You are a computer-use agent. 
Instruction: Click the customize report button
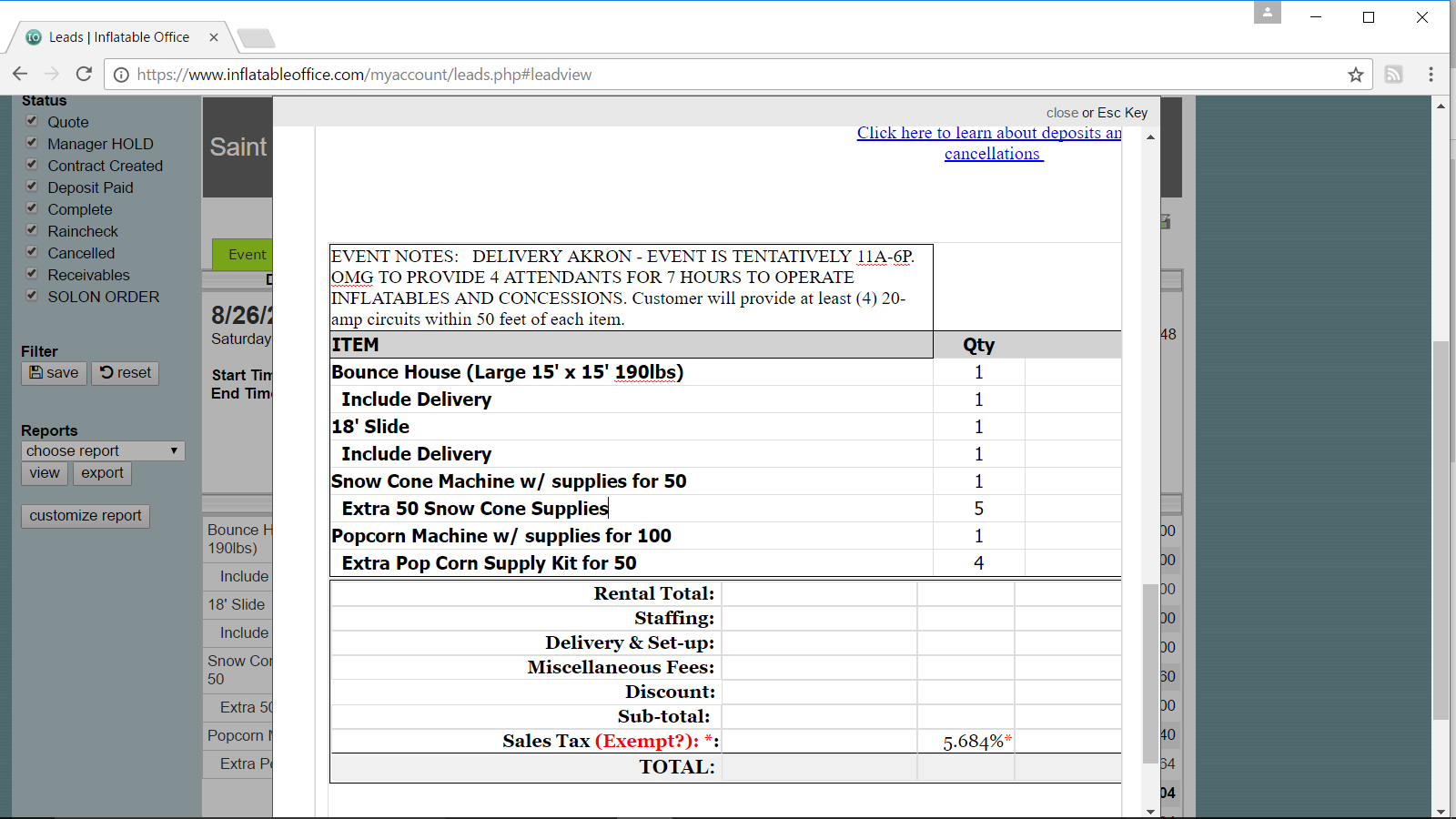tap(86, 516)
